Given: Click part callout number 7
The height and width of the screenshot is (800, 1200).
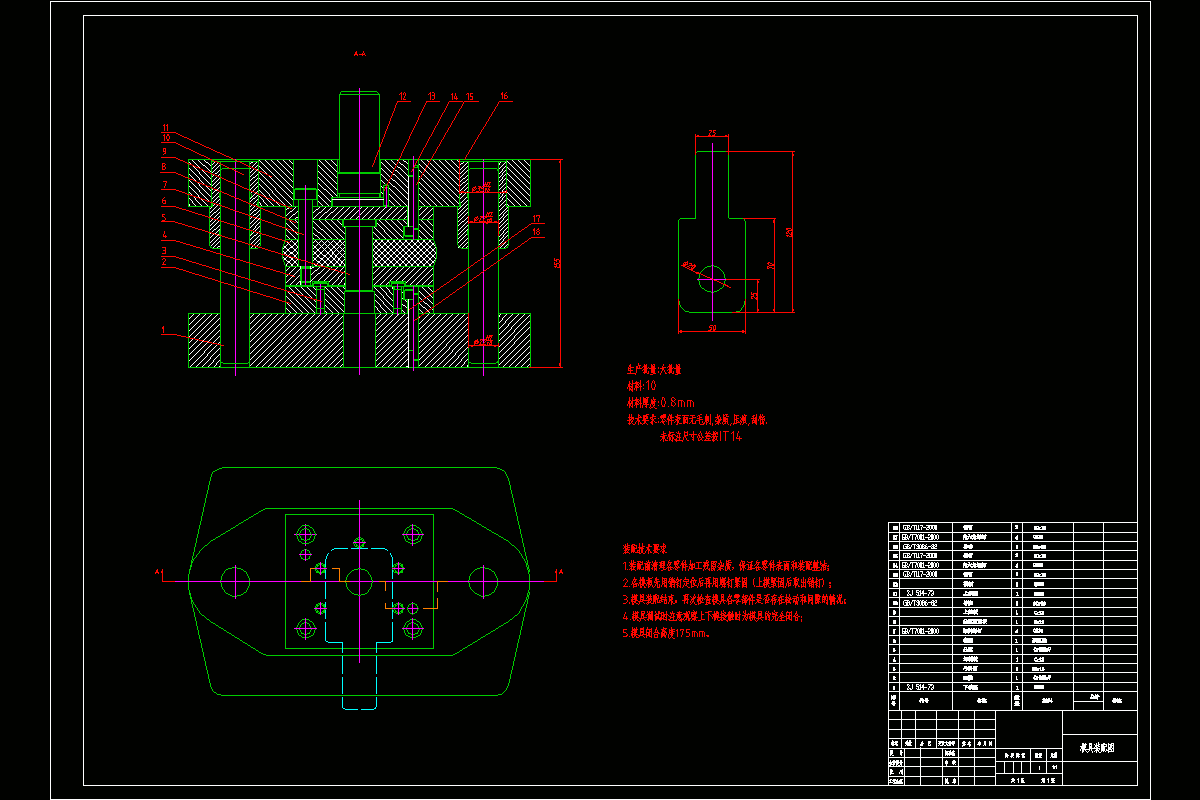Looking at the screenshot, I should tap(165, 185).
